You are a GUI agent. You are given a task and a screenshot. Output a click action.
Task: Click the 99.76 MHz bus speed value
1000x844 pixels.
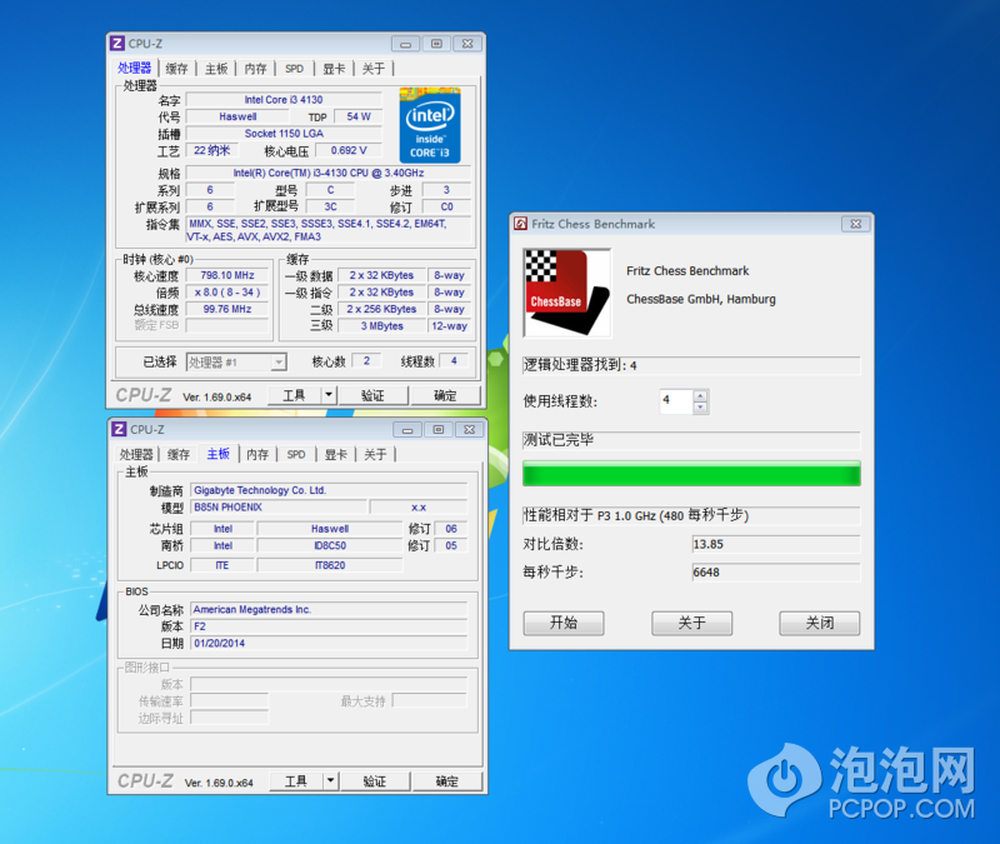point(227,309)
